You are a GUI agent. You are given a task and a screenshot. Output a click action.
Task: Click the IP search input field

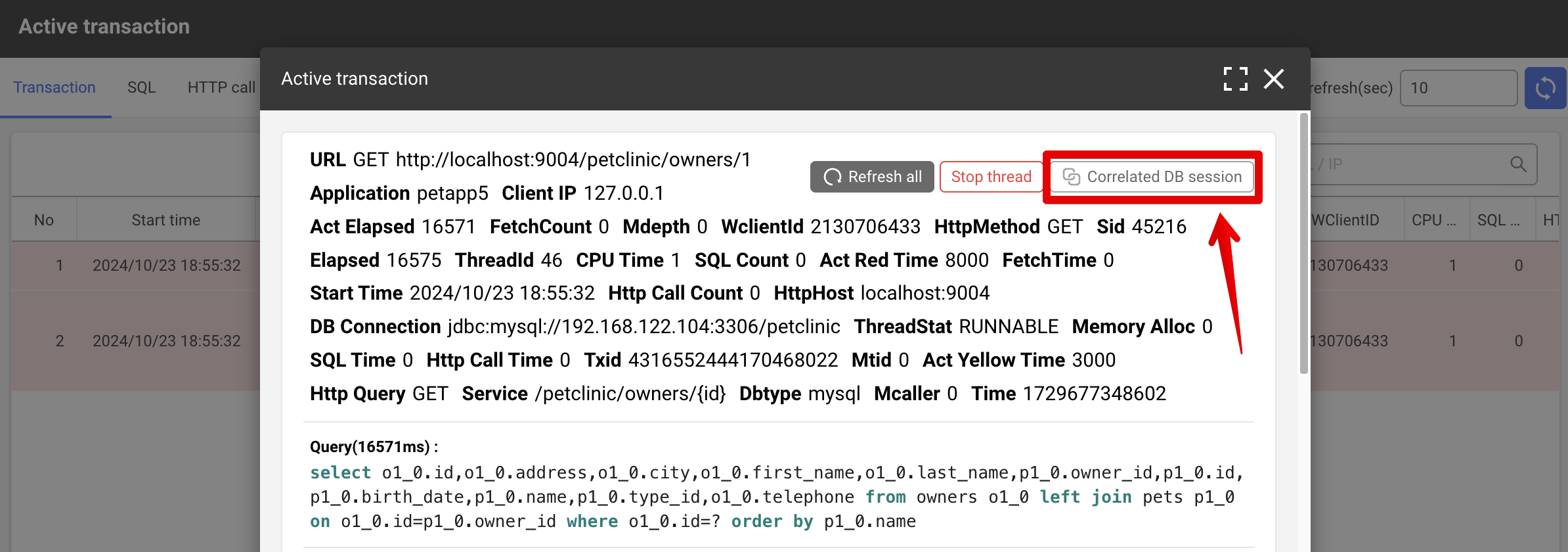click(1412, 164)
